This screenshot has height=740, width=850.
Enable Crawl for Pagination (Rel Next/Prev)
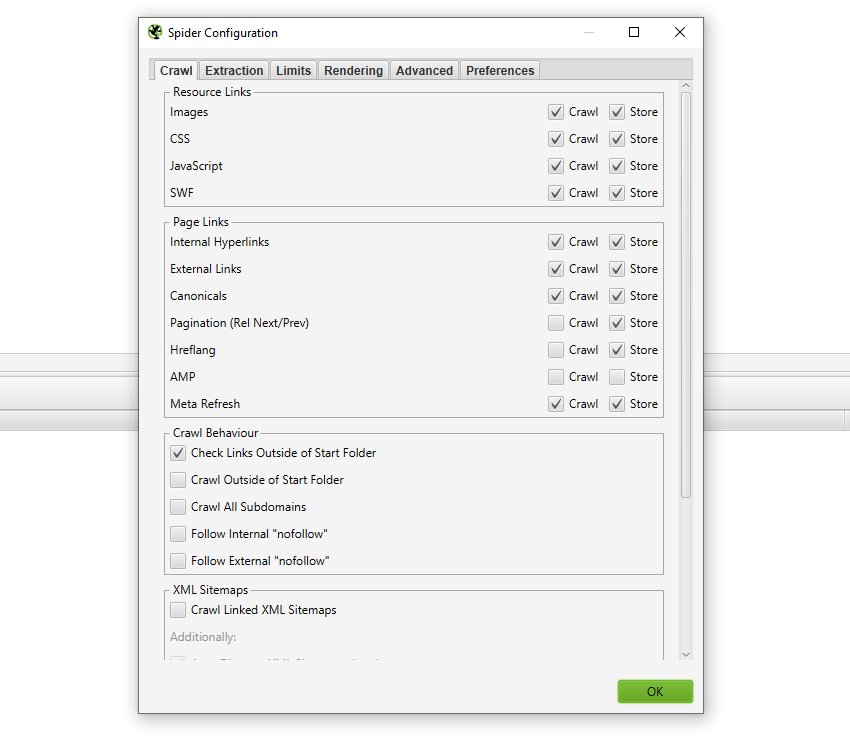click(x=555, y=323)
